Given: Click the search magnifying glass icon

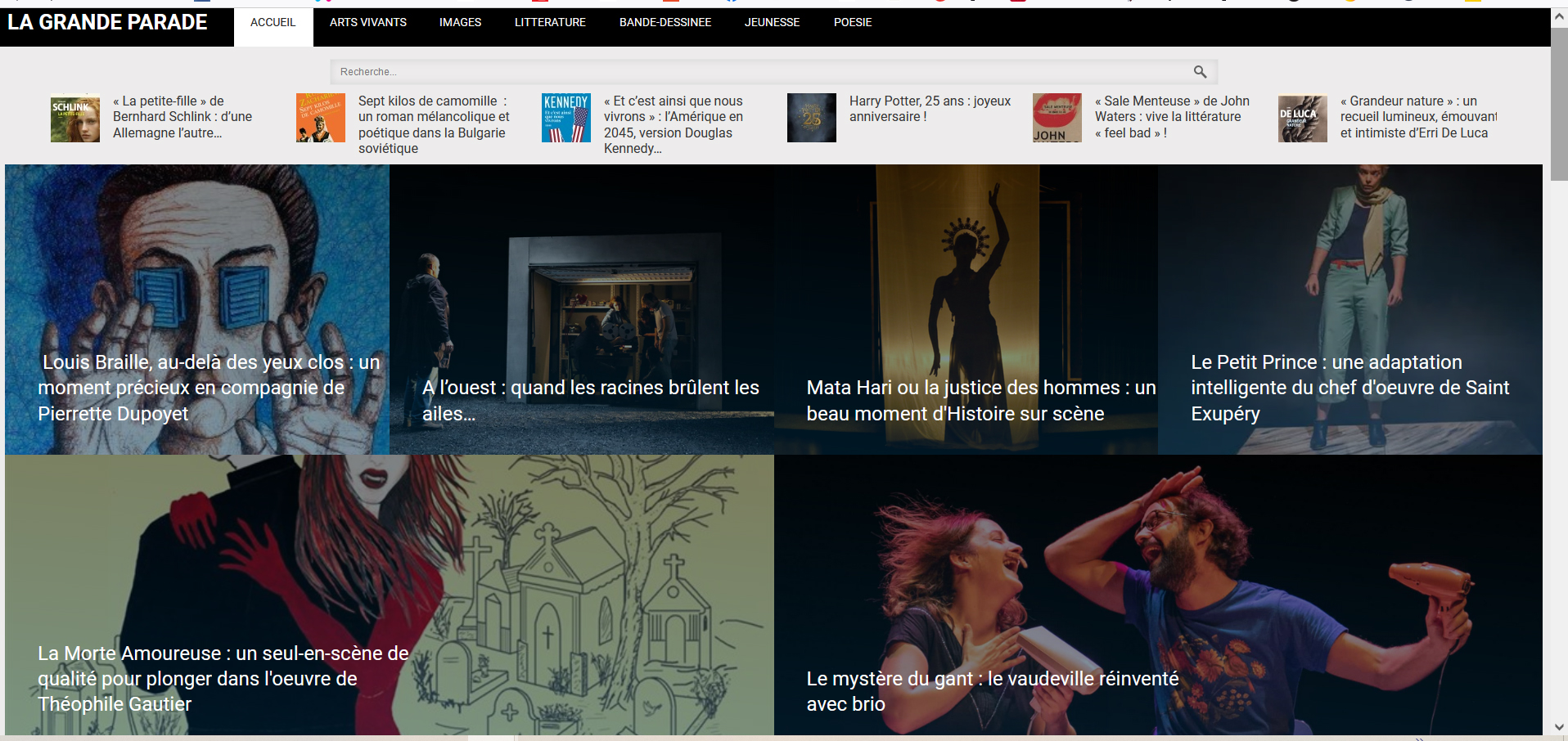Looking at the screenshot, I should click(x=1200, y=72).
